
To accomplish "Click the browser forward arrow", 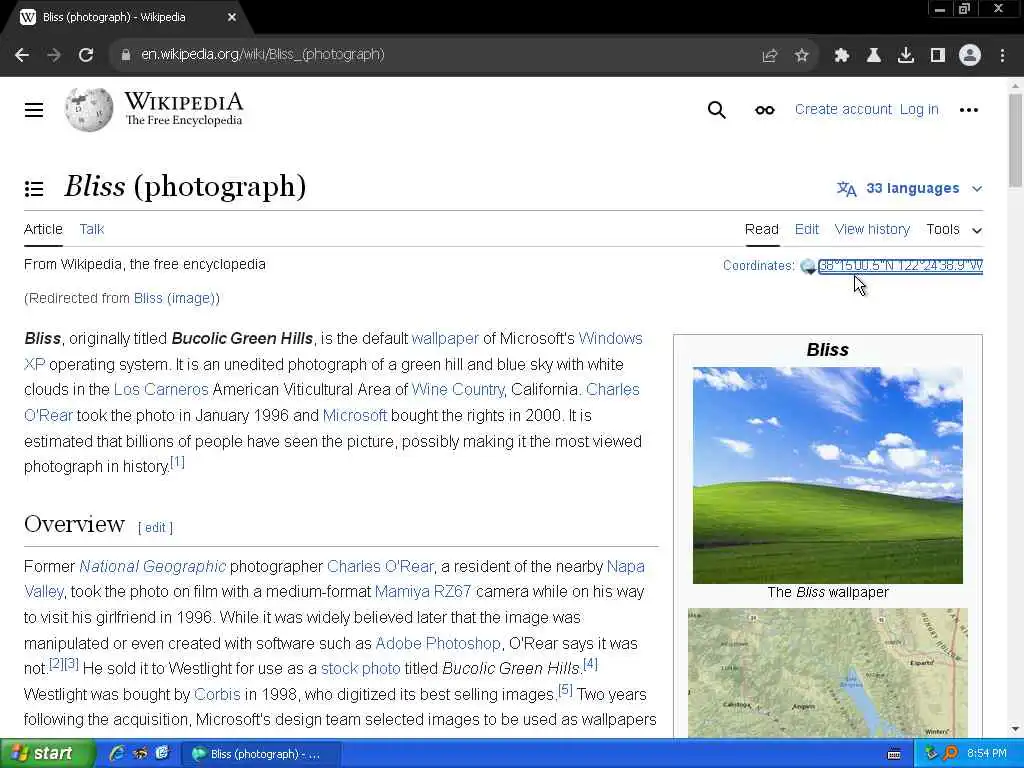I will (54, 55).
